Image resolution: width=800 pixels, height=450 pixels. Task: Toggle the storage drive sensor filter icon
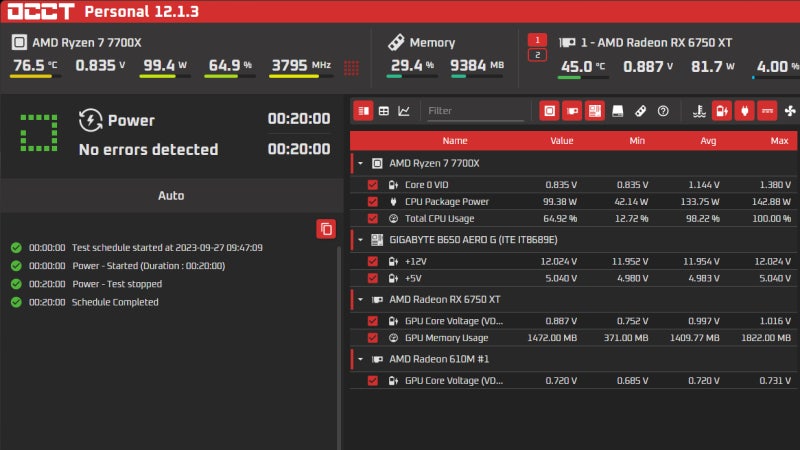coord(617,111)
